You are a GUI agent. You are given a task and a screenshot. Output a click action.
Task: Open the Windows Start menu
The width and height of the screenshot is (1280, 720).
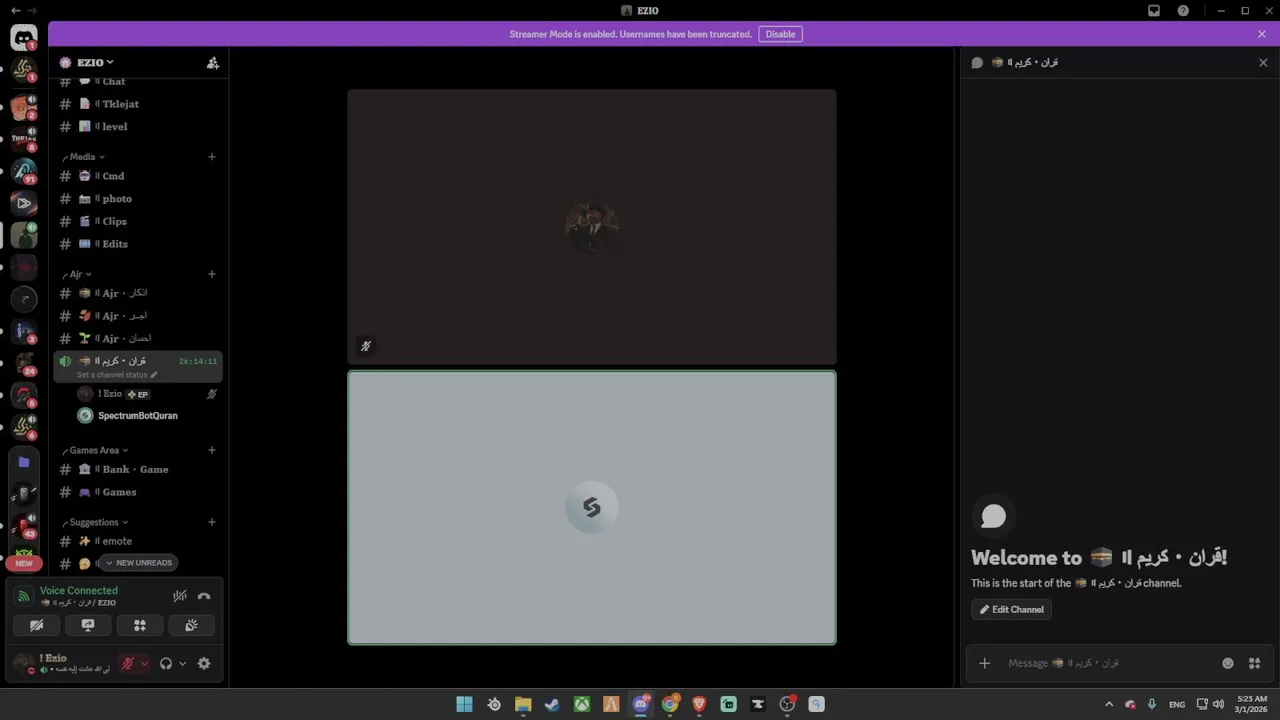click(x=465, y=704)
